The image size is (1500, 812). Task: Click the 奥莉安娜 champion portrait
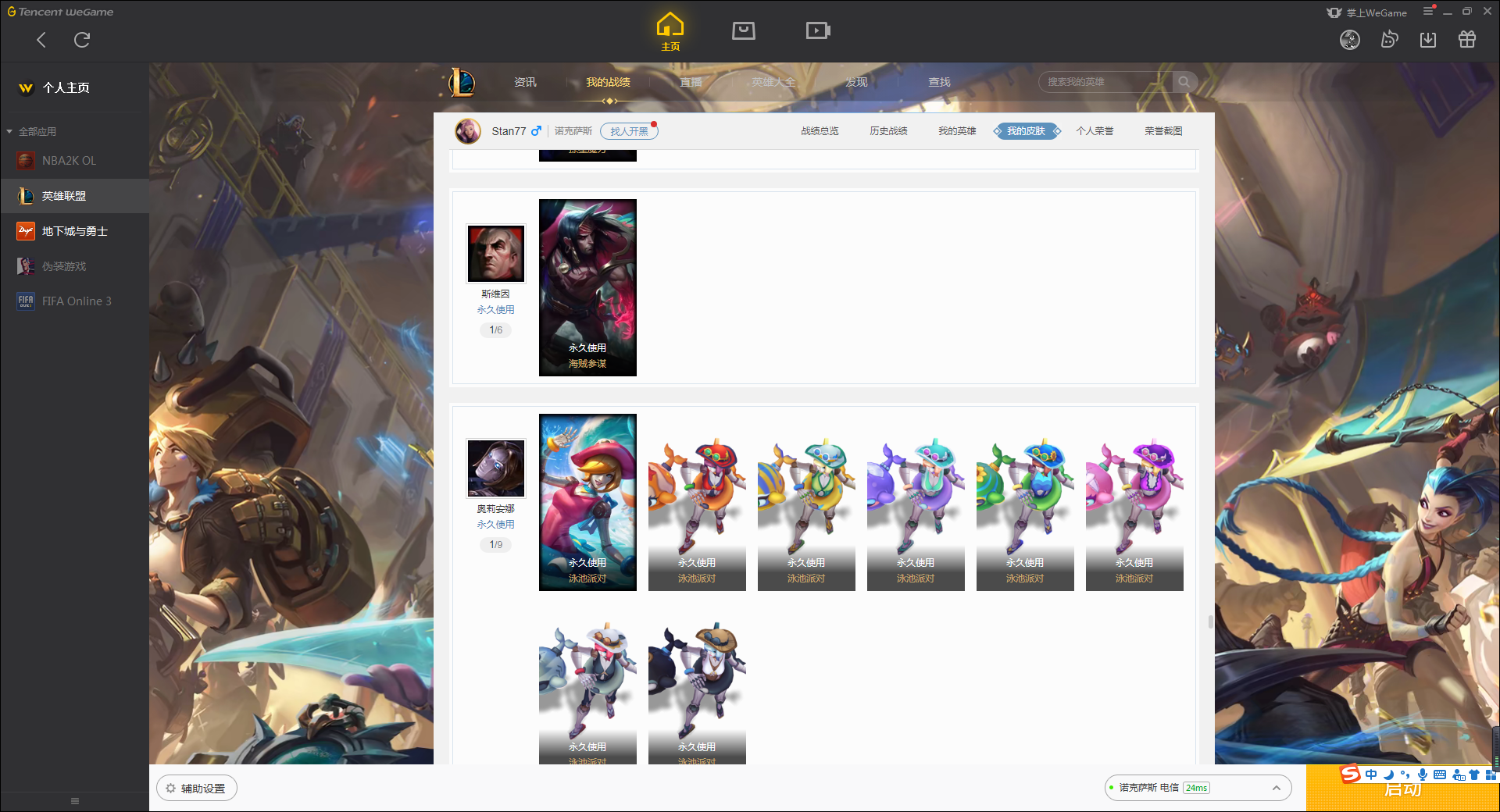pyautogui.click(x=495, y=468)
